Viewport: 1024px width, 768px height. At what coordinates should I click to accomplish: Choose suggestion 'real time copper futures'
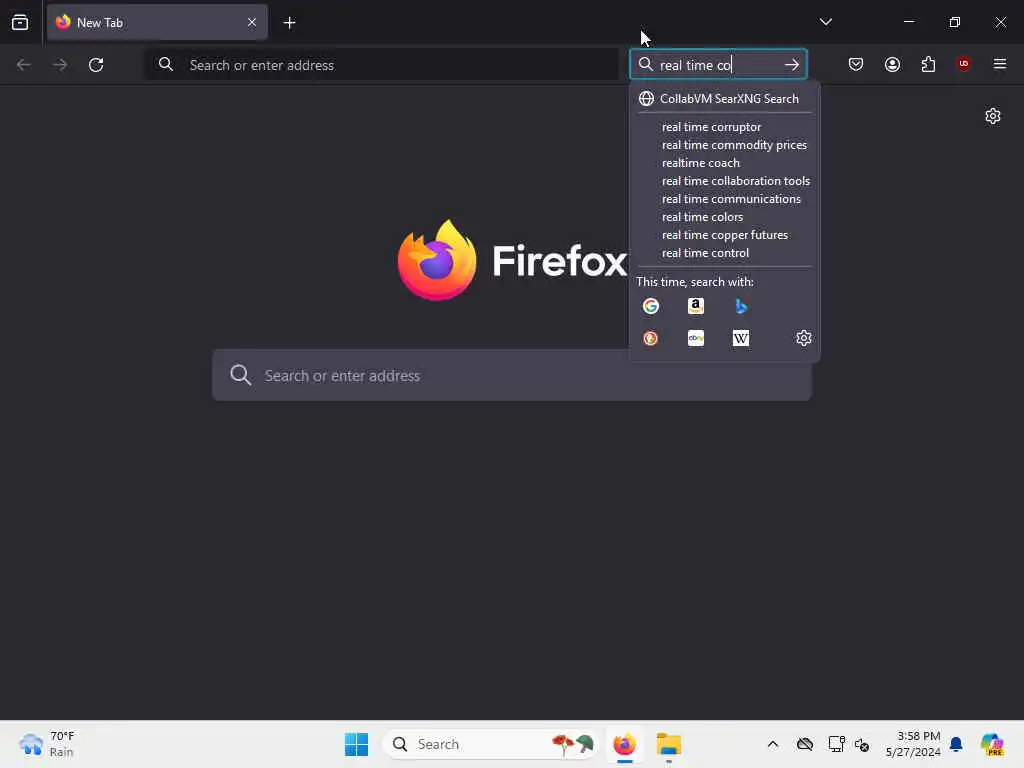[725, 235]
